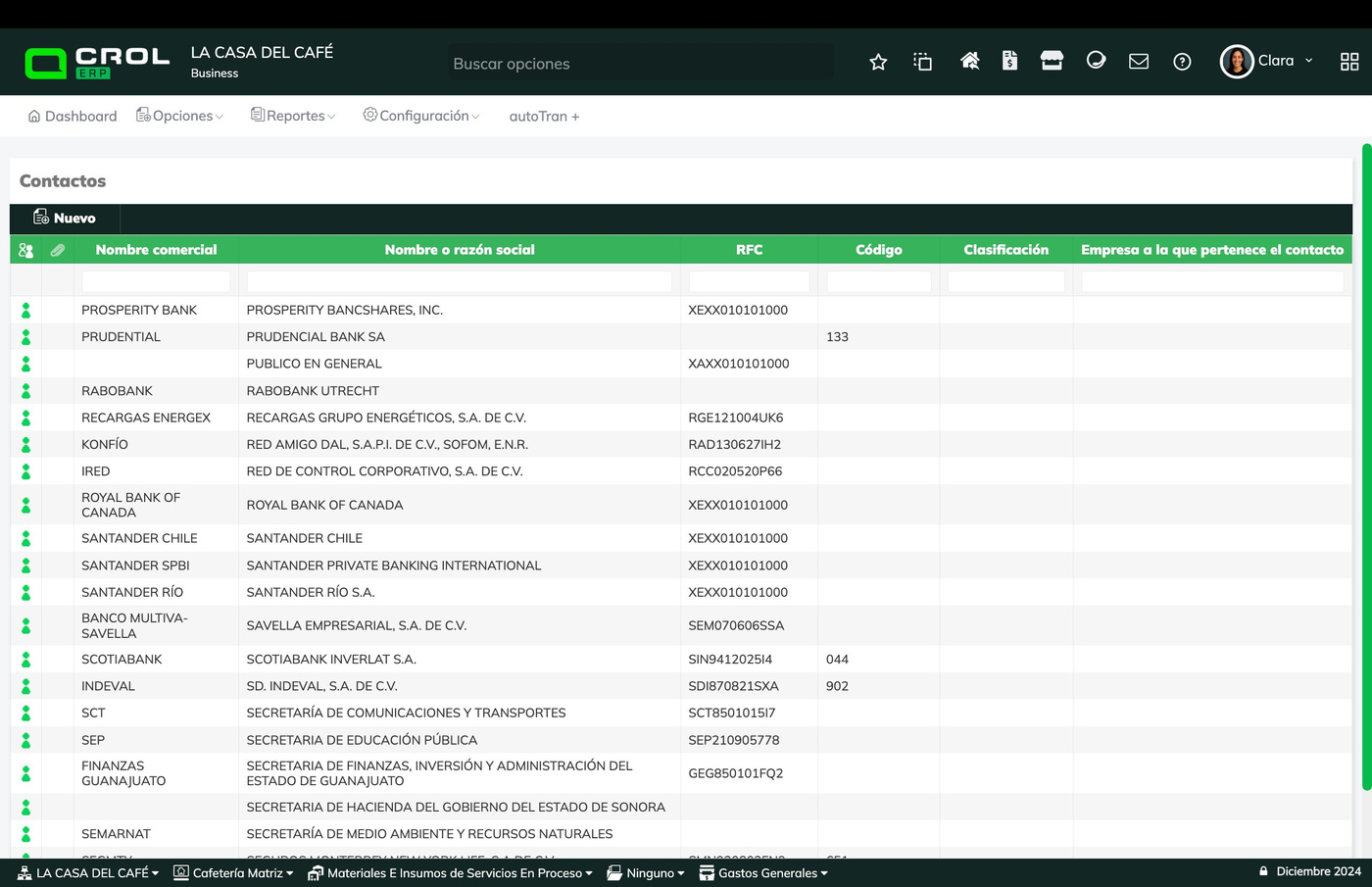The width and height of the screenshot is (1372, 887).
Task: Sort by Empresa a la que pertenece header
Action: [1212, 250]
